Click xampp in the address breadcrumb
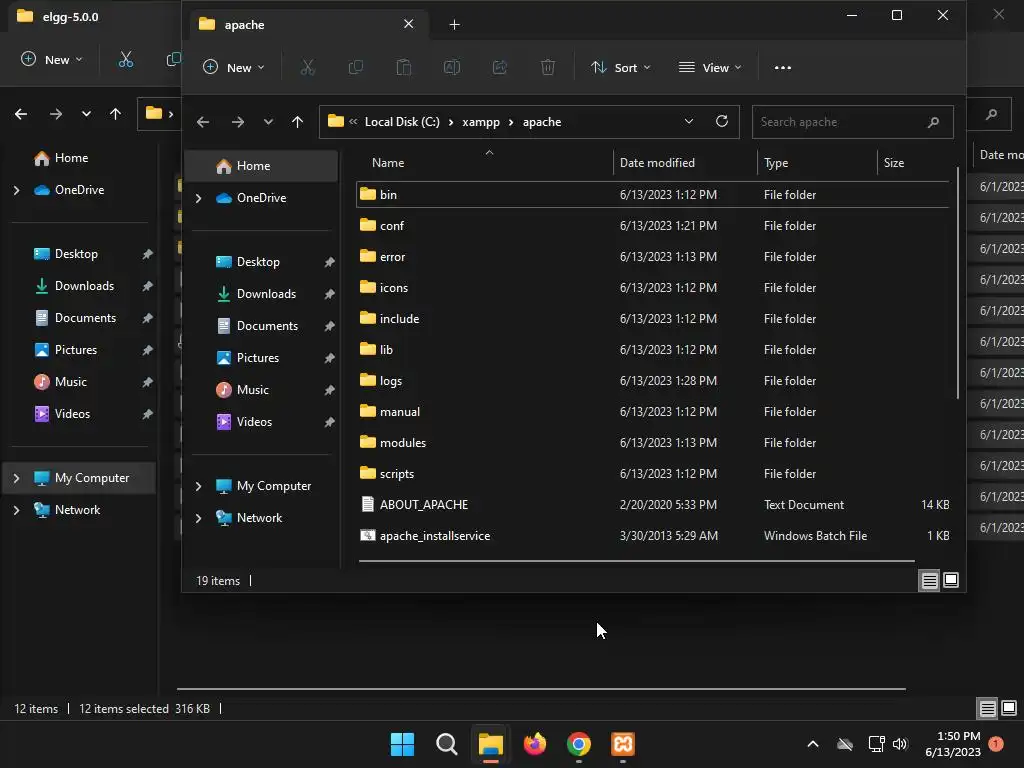Screen dimensions: 1024x768 [x=481, y=122]
